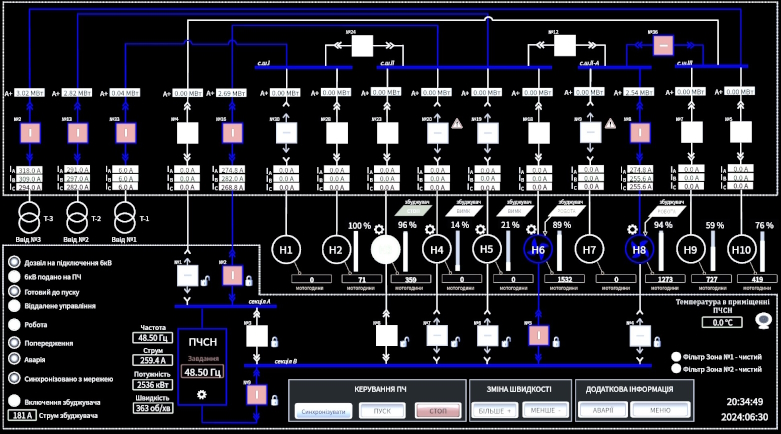
Task: Click the 14 % level bar by H4
Action: 458,251
